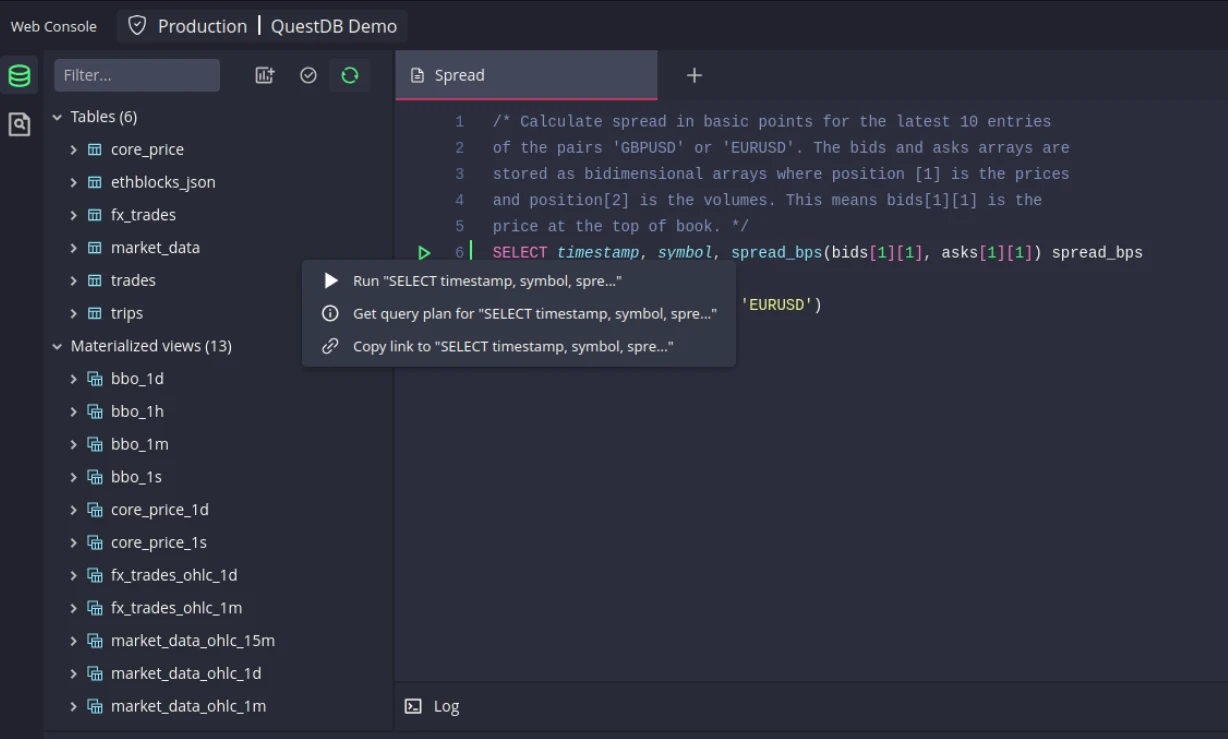Collapse the Tables (6) section
1228x739 pixels.
coord(57,117)
